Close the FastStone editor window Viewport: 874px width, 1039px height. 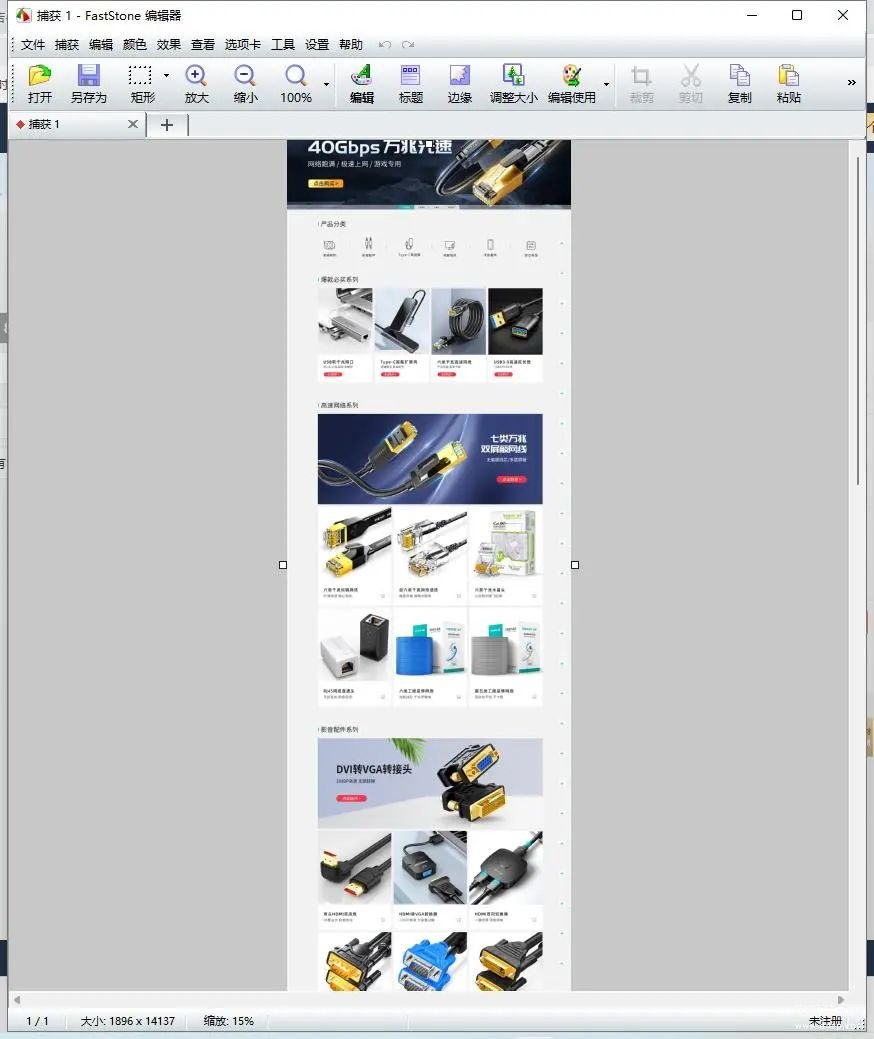pyautogui.click(x=843, y=15)
